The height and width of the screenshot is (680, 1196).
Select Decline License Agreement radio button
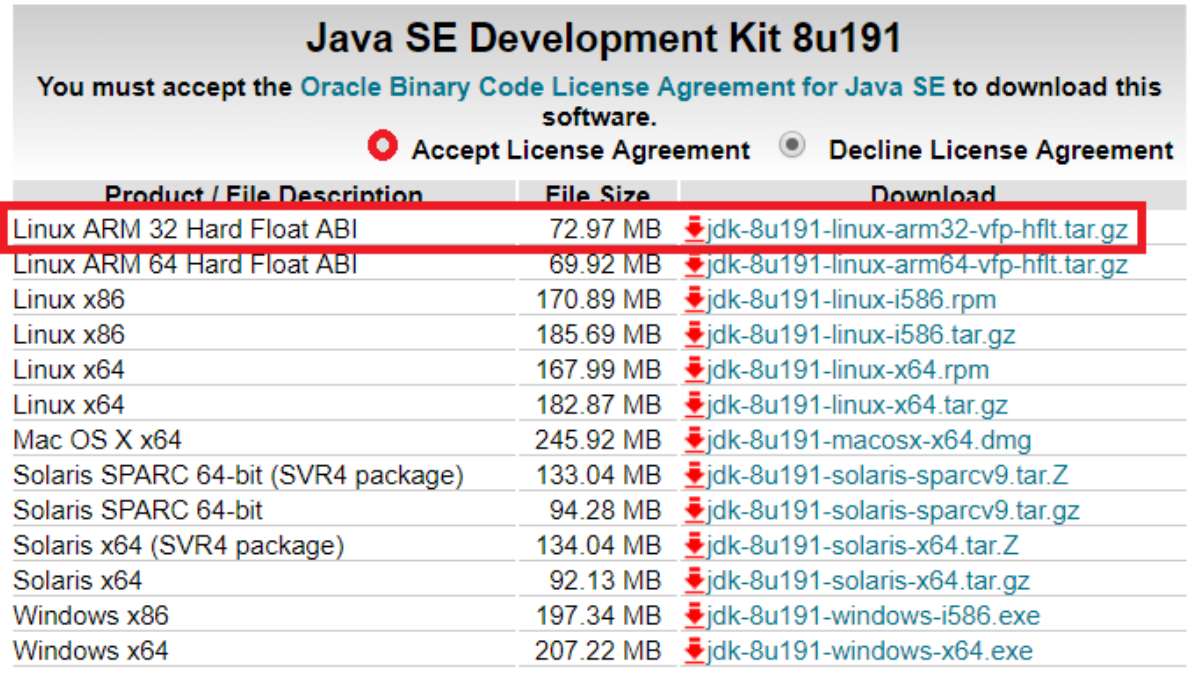[792, 145]
